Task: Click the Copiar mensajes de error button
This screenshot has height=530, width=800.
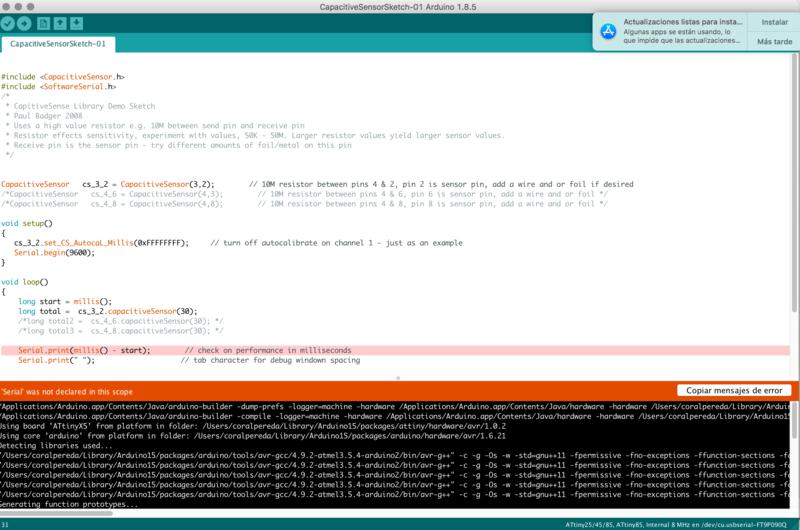Action: point(734,390)
